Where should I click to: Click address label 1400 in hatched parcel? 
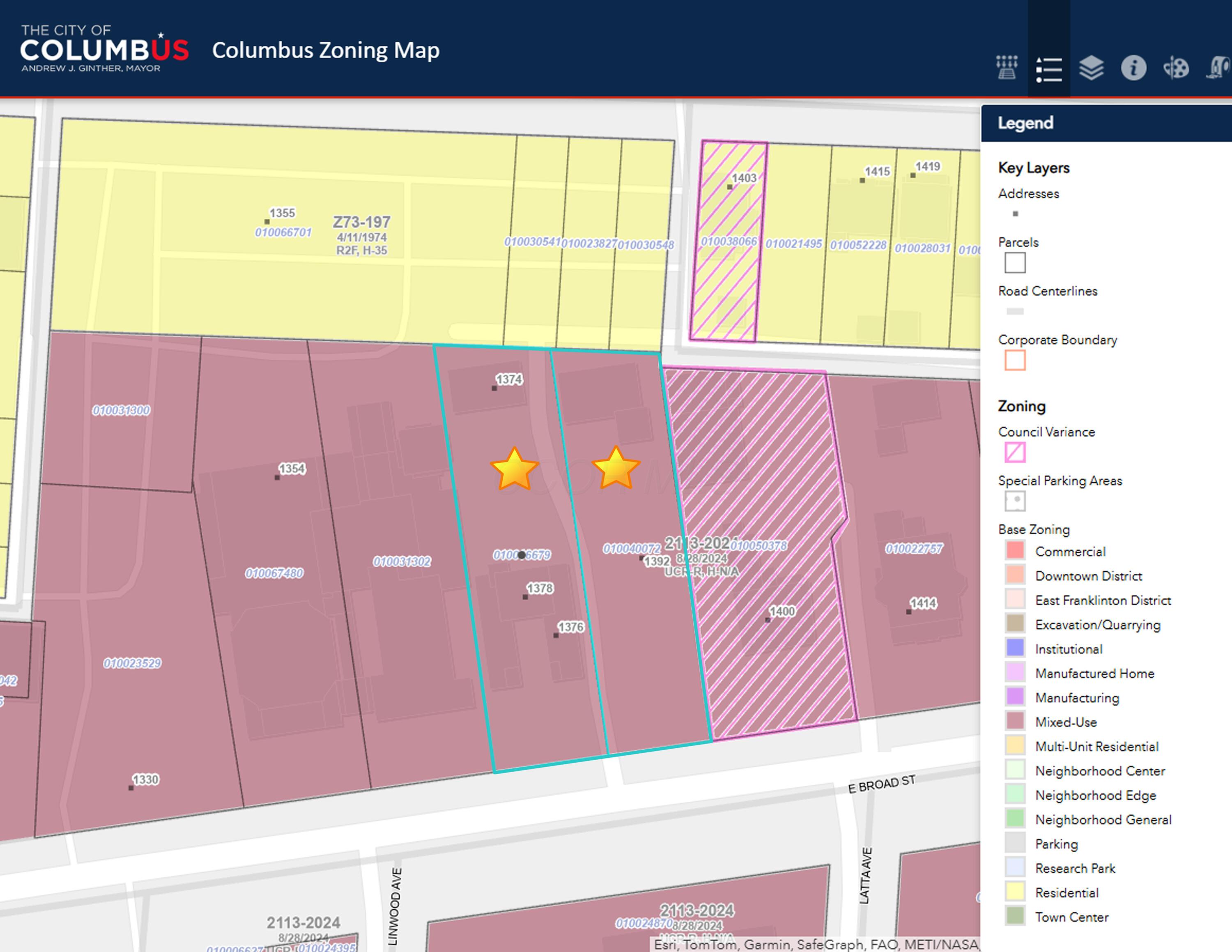[782, 612]
